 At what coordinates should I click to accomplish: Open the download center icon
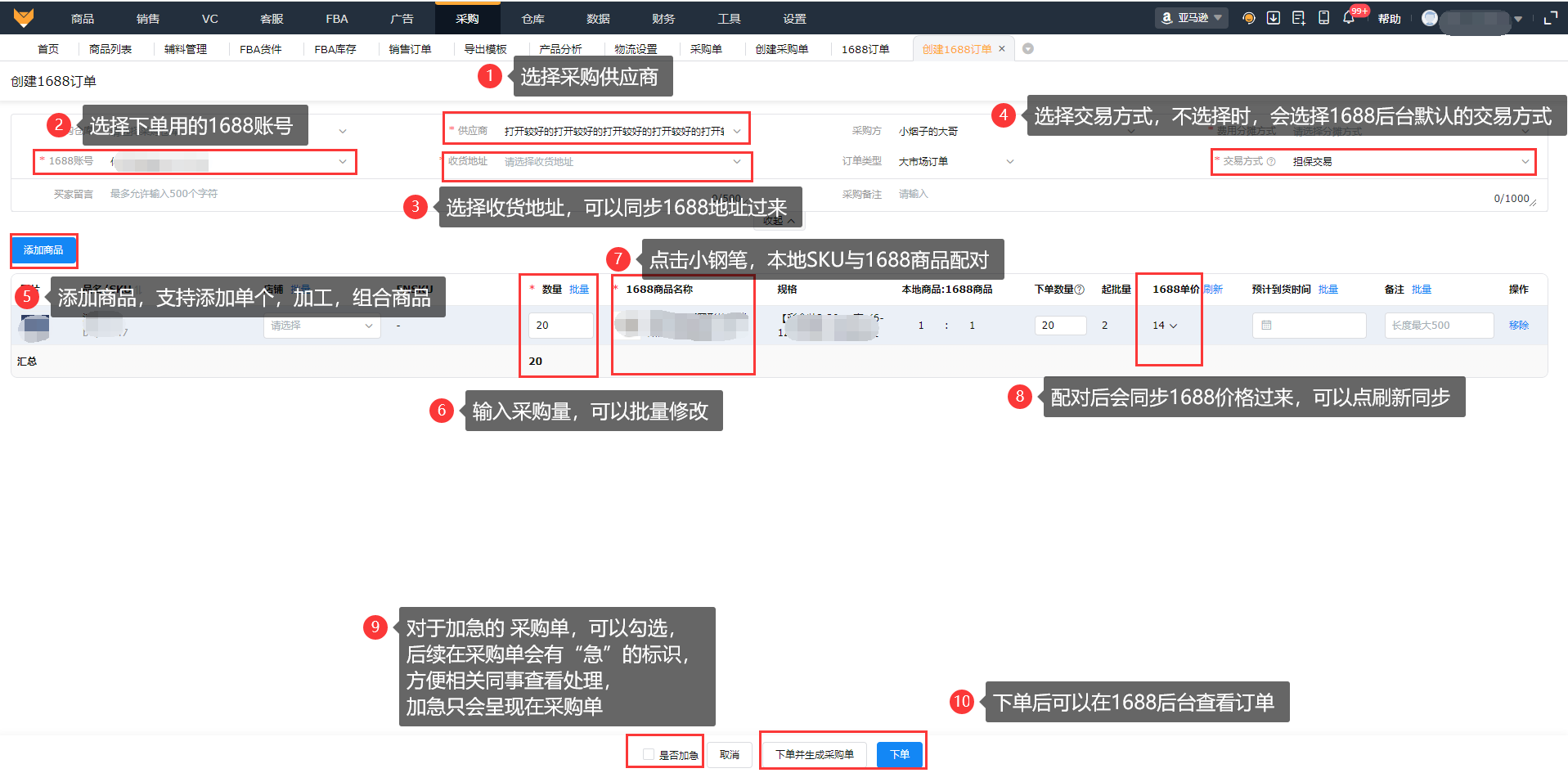click(1274, 18)
